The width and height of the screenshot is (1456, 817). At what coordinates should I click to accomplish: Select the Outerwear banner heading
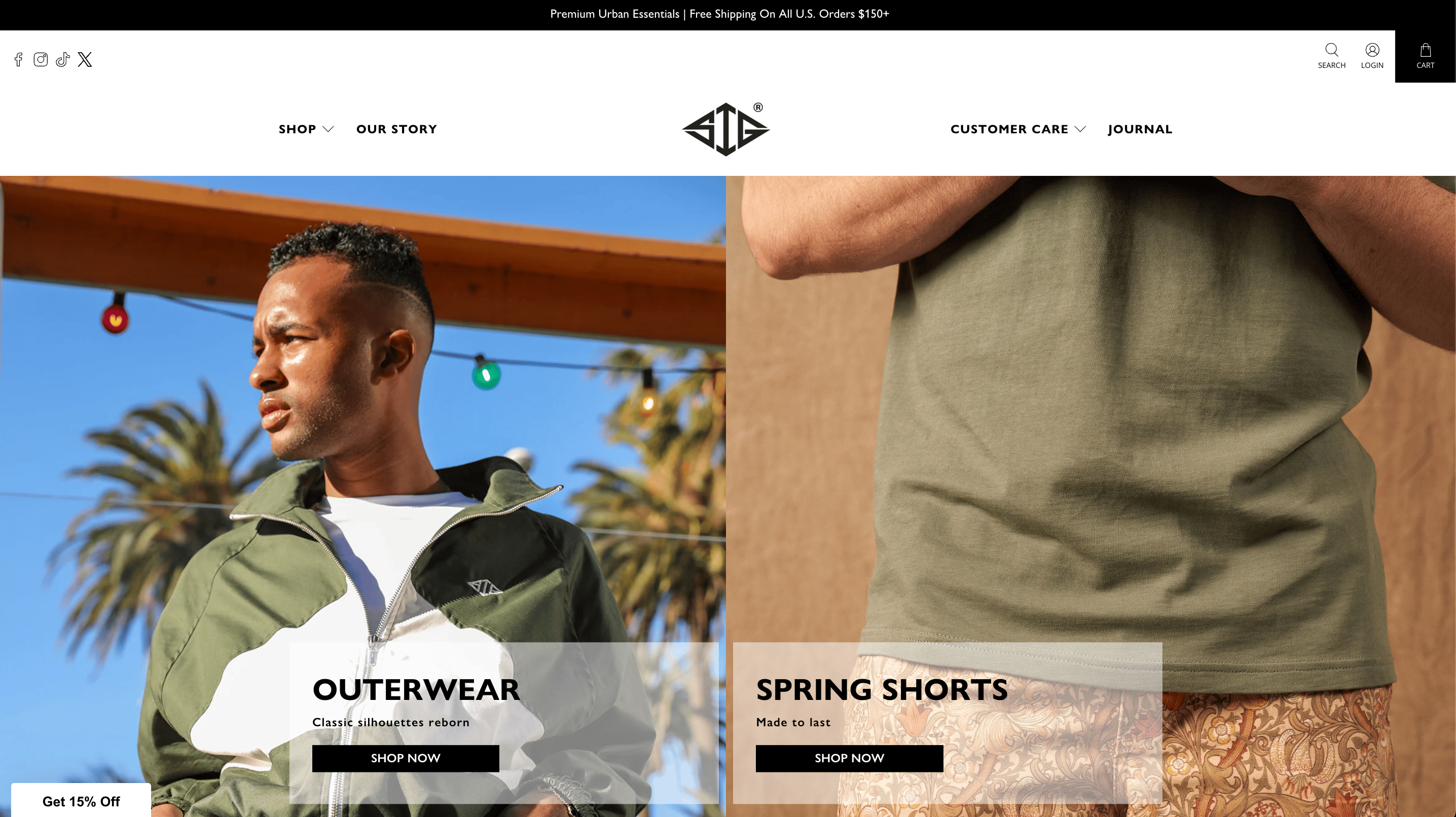click(x=416, y=690)
